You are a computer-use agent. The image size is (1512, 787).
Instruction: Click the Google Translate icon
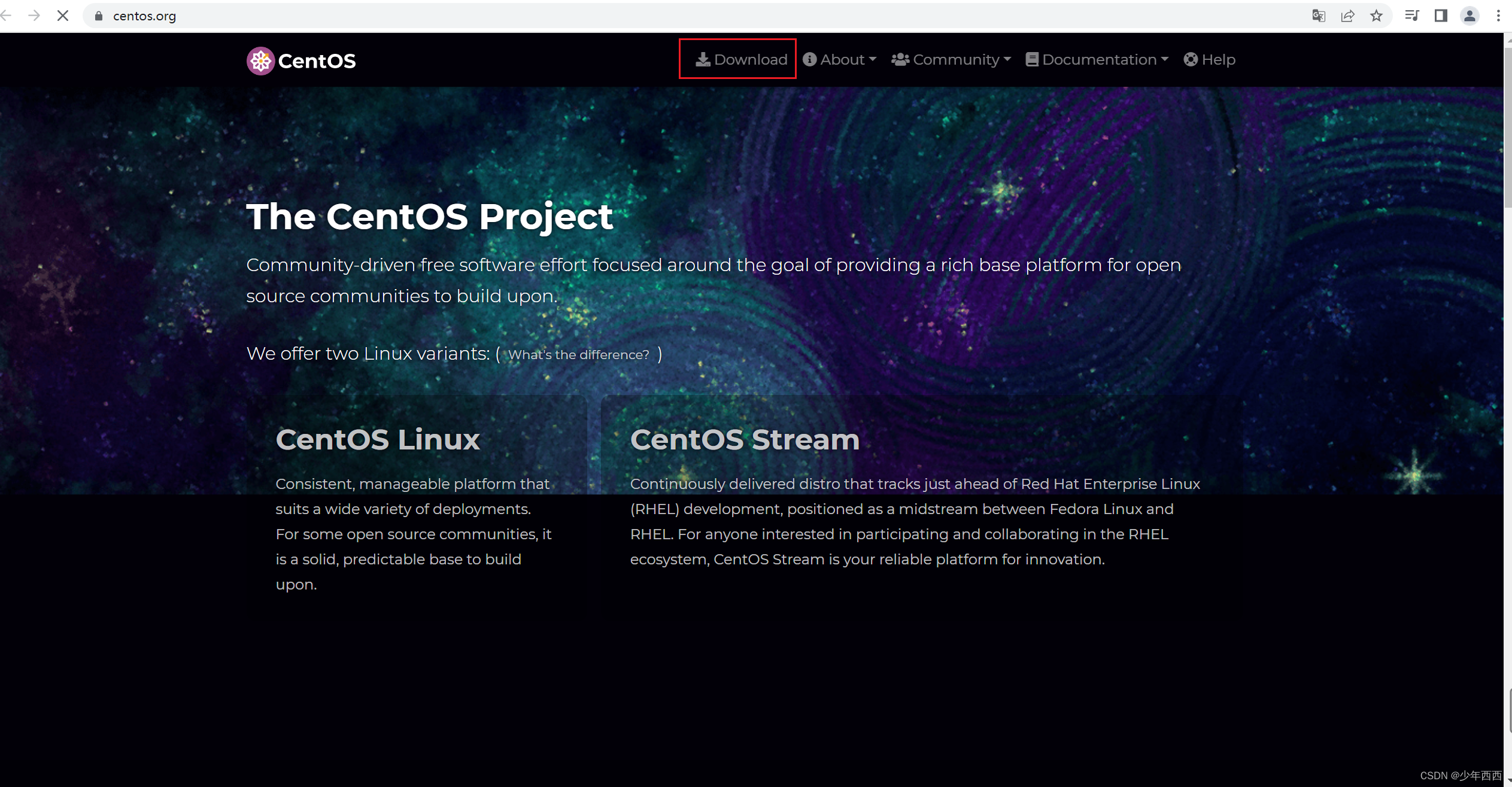tap(1318, 16)
